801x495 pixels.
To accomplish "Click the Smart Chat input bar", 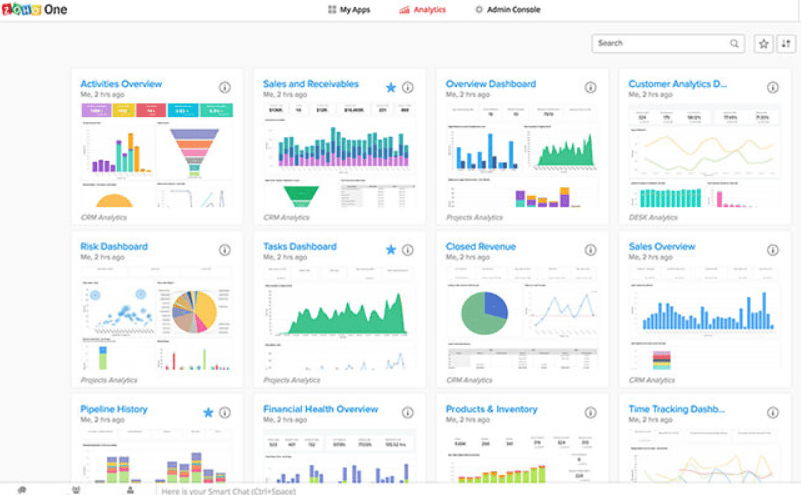I will (x=478, y=490).
